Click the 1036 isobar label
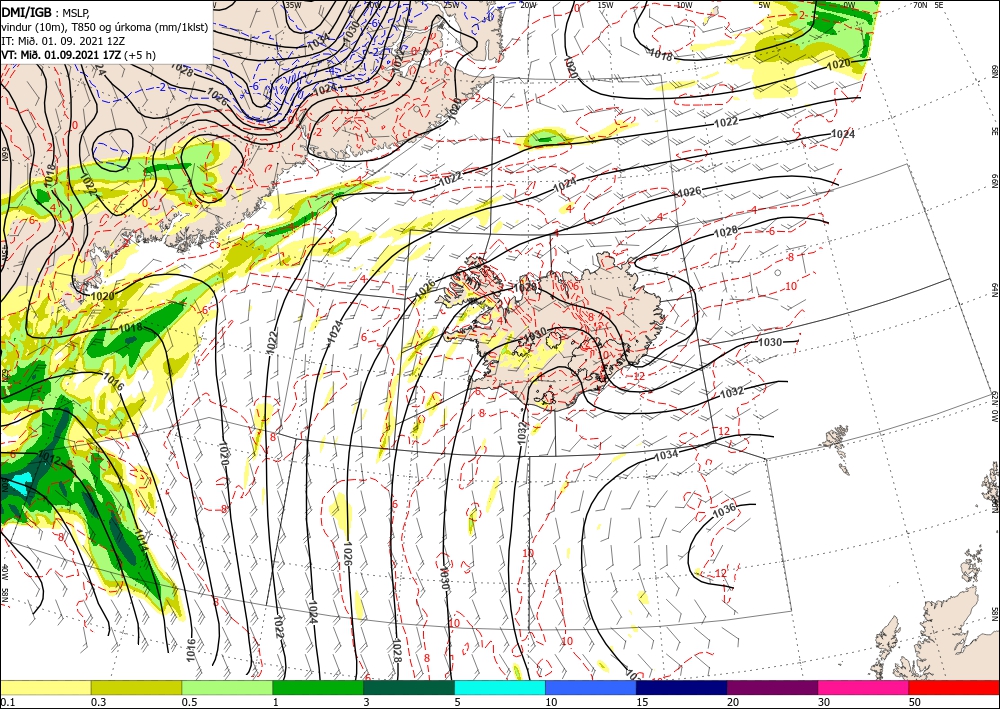This screenshot has width=1000, height=709. (724, 511)
